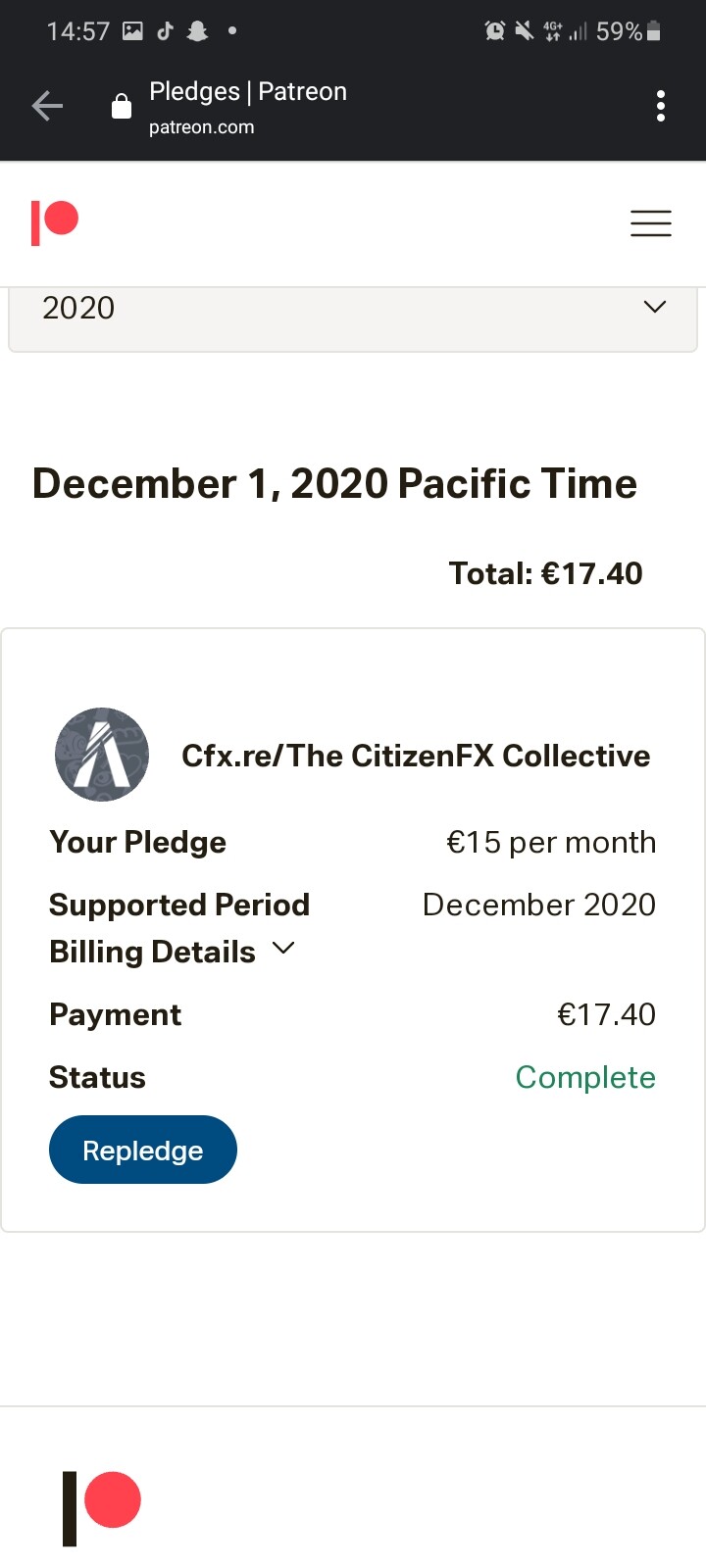Expand Billing Details section
This screenshot has height=1568, width=706.
point(173,951)
